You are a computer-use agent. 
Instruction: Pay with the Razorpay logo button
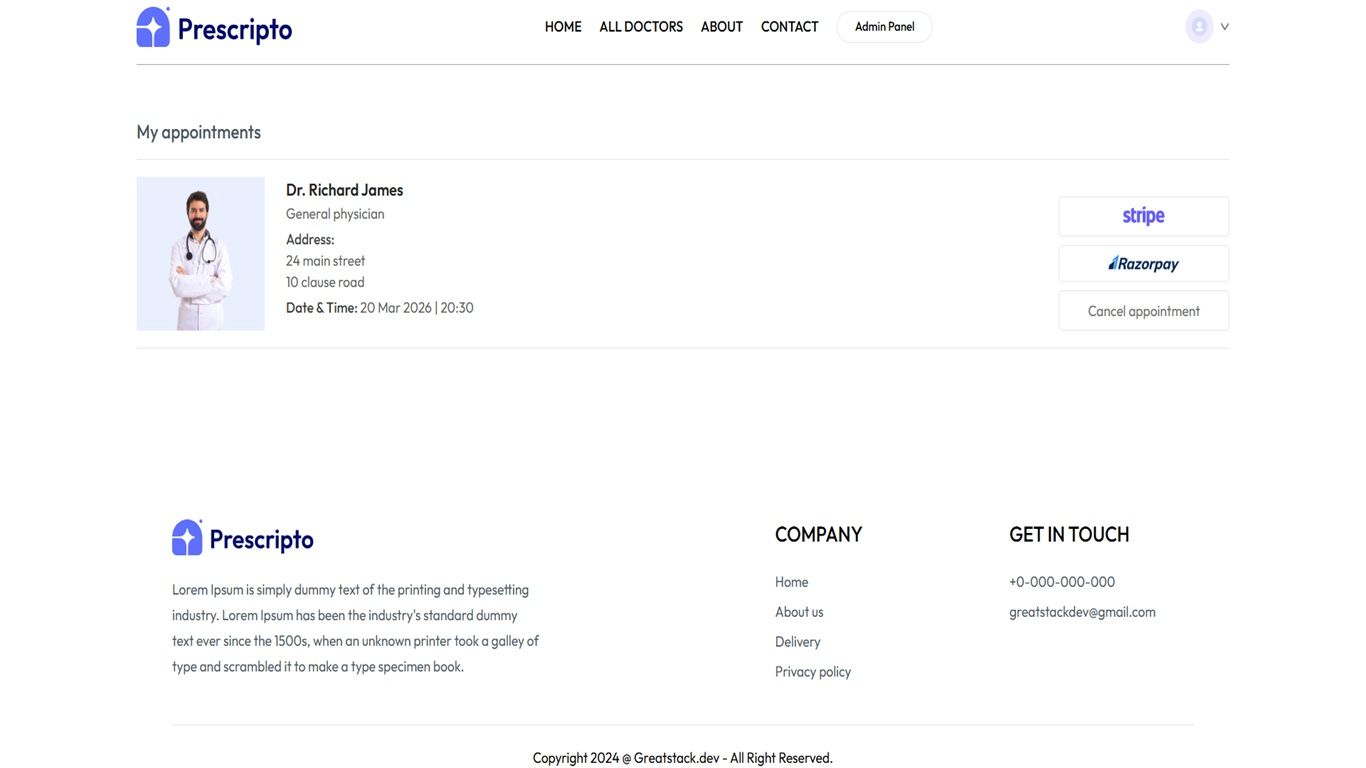(1143, 264)
